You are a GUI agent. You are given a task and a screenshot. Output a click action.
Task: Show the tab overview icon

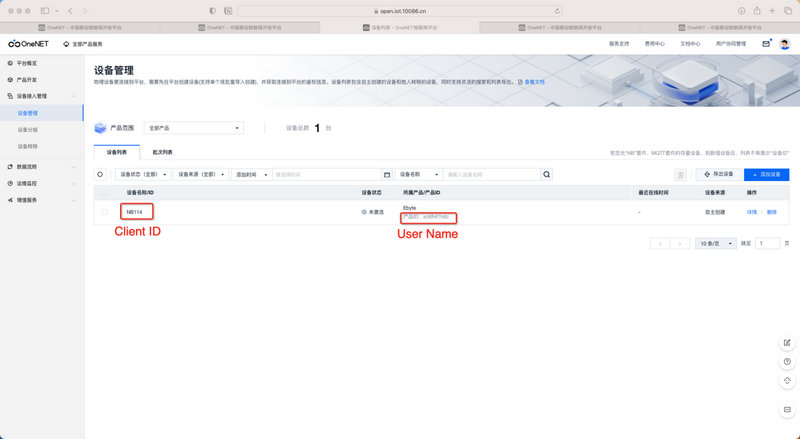click(x=788, y=11)
